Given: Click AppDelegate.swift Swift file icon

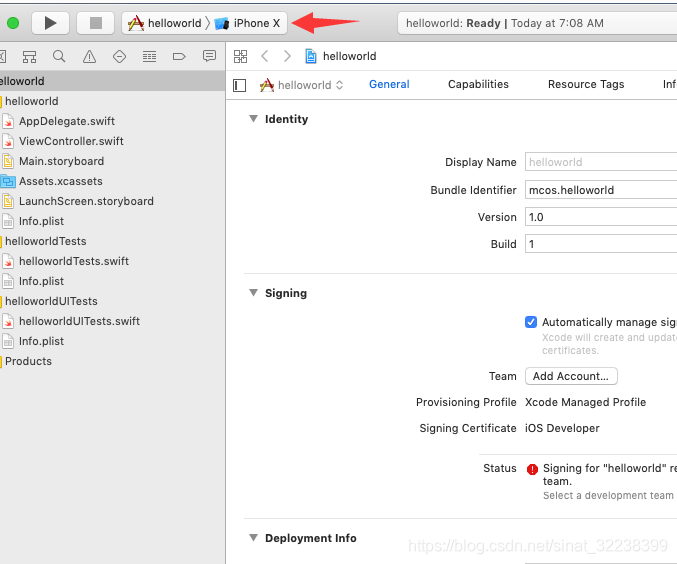Looking at the screenshot, I should point(8,121).
